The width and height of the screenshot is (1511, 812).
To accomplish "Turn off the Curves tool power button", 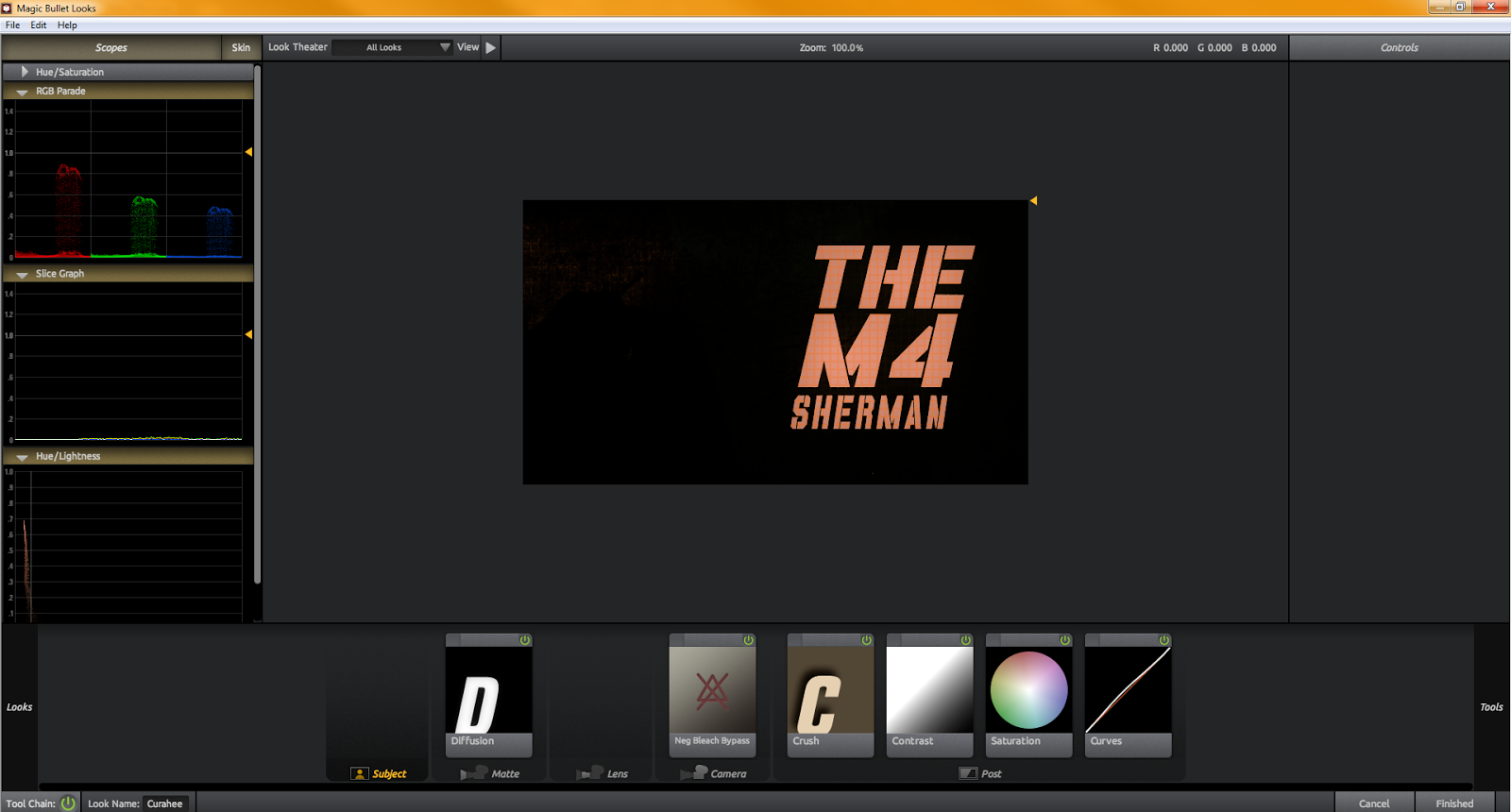I will 1164,640.
